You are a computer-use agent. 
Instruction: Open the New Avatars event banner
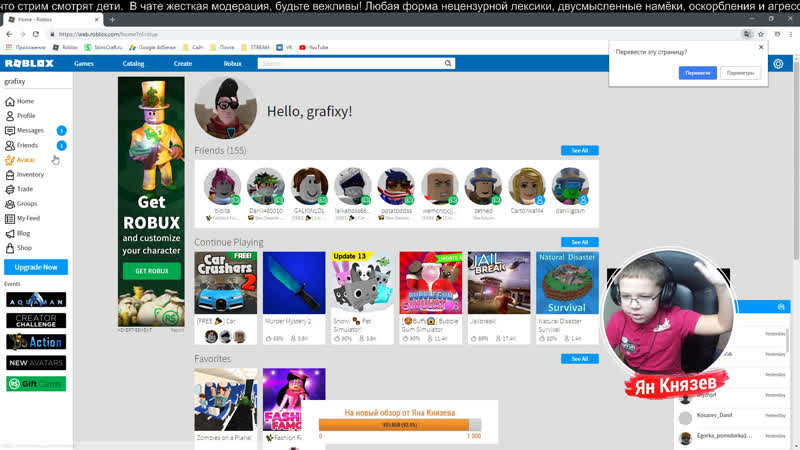click(36, 363)
